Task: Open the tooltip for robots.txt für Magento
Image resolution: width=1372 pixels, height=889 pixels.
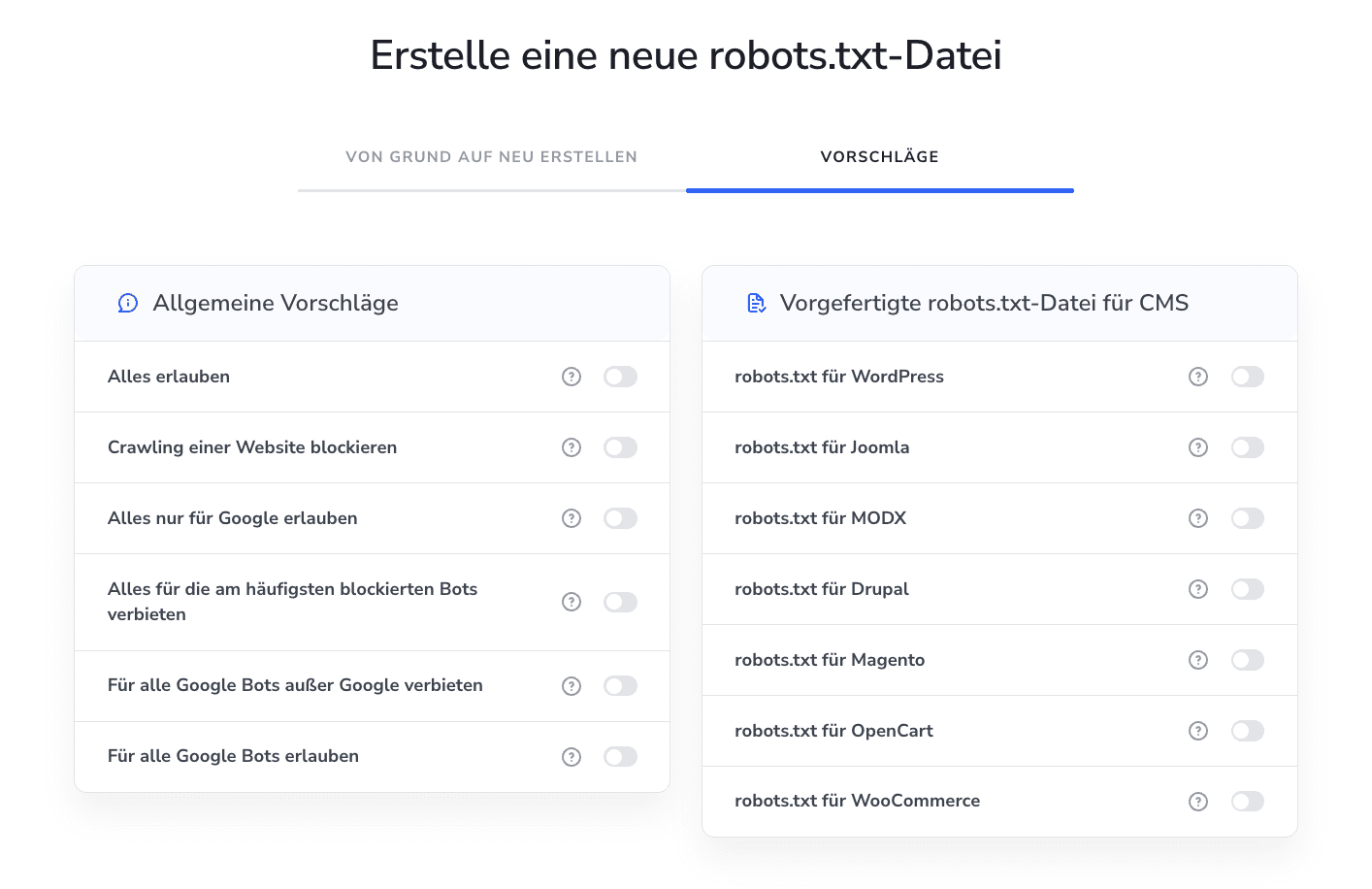Action: point(1198,660)
